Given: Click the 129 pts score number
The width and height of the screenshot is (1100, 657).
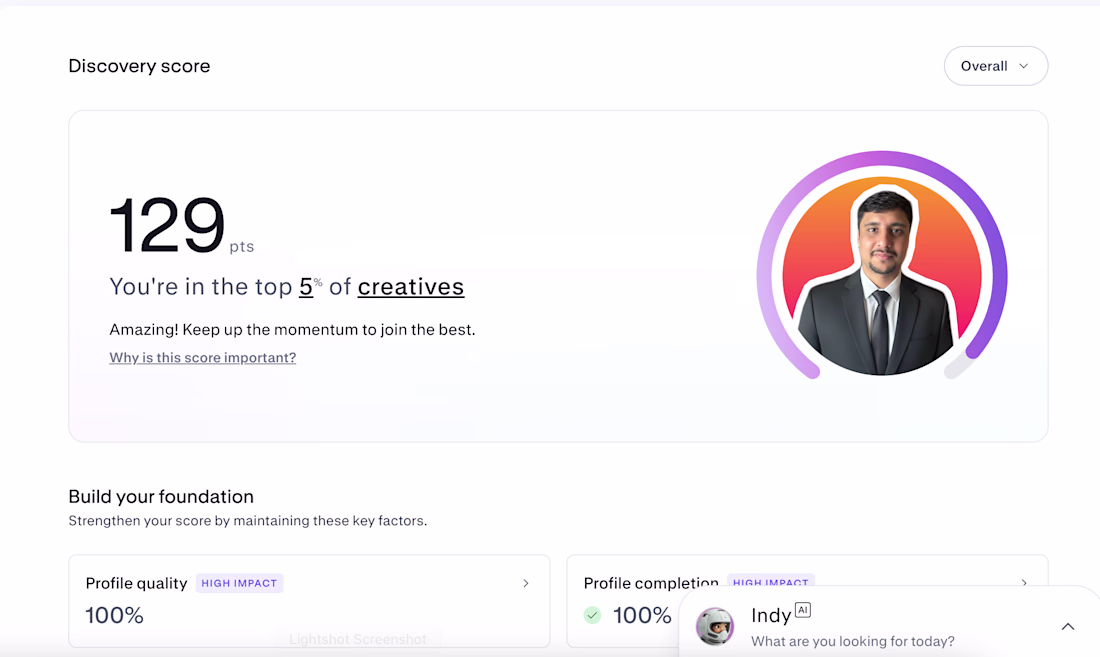Looking at the screenshot, I should (168, 226).
